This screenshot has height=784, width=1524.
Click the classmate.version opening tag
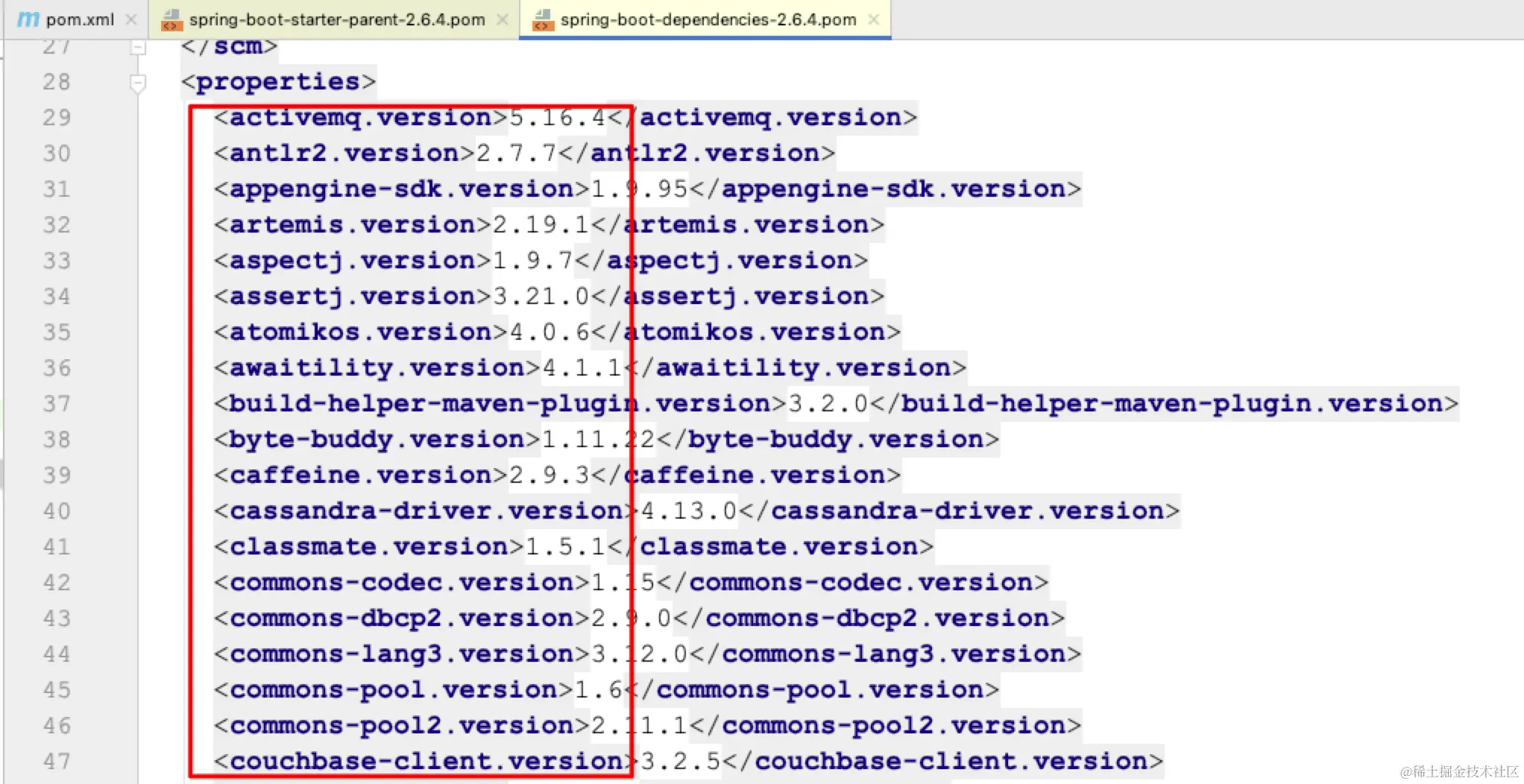(x=369, y=547)
